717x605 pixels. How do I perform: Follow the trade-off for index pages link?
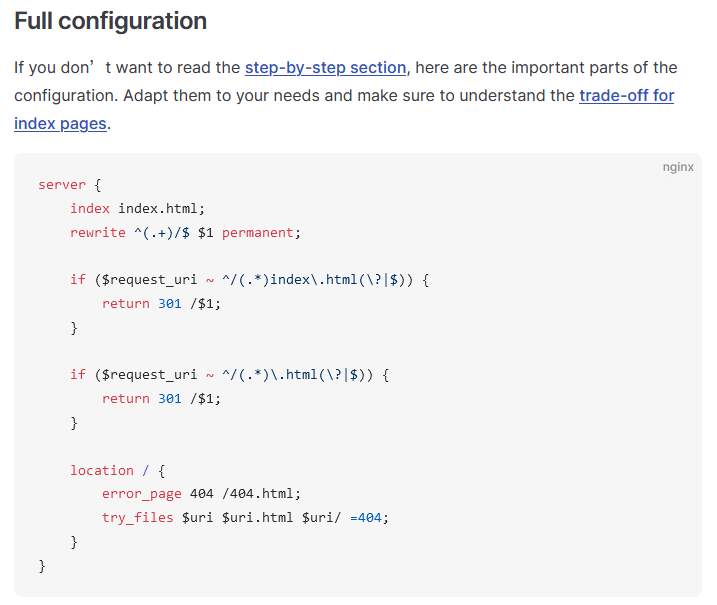(626, 96)
